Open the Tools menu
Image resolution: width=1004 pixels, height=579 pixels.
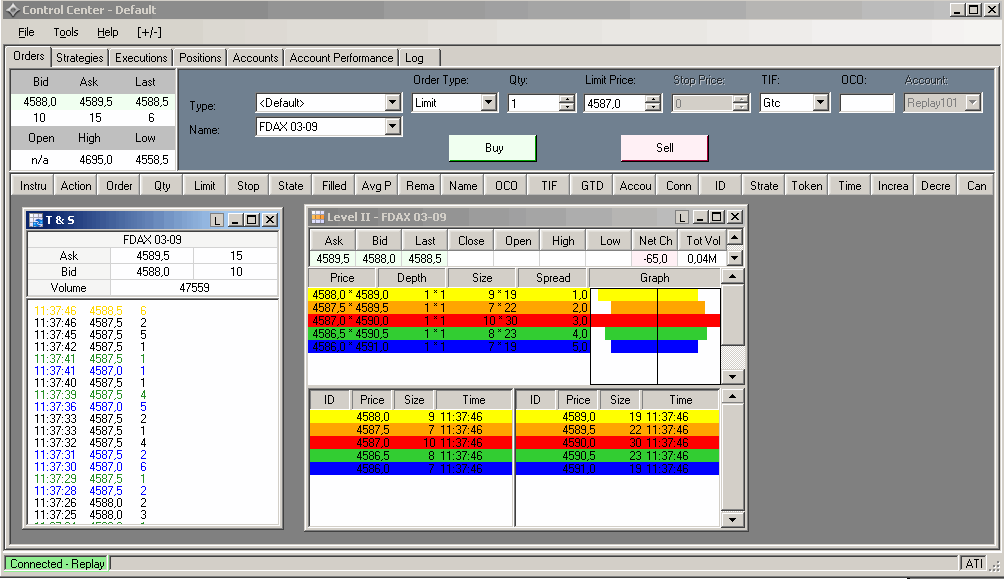coord(66,33)
